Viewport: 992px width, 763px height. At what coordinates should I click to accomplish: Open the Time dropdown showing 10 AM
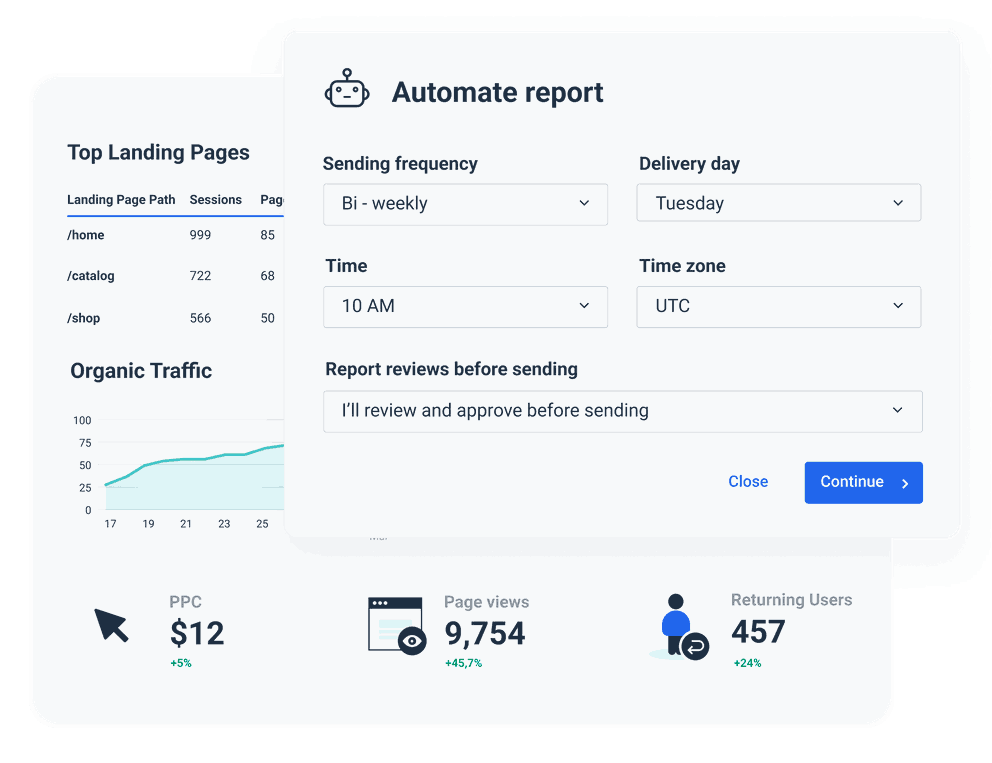pyautogui.click(x=465, y=306)
